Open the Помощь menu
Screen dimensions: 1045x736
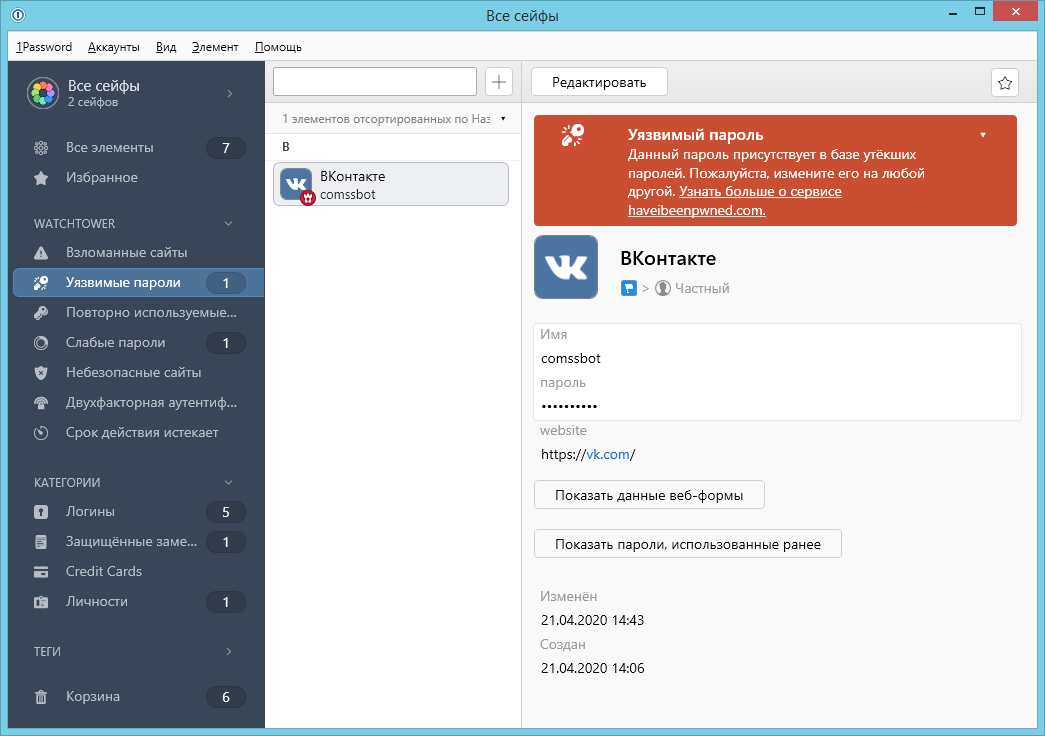click(x=279, y=47)
